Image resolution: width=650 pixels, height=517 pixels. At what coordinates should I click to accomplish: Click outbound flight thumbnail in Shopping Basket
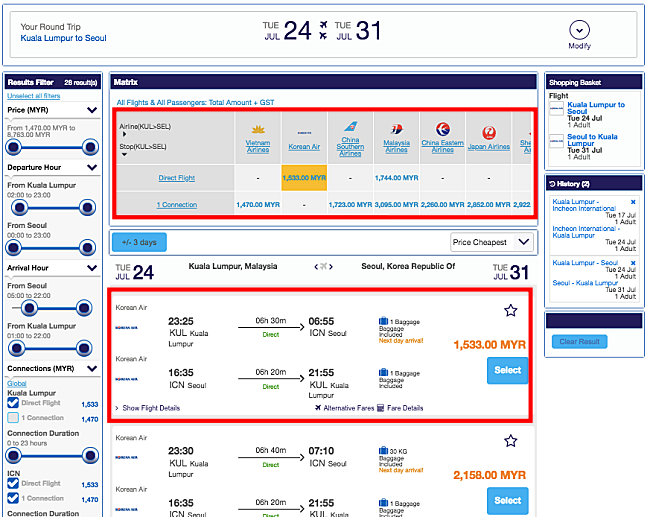click(x=556, y=109)
